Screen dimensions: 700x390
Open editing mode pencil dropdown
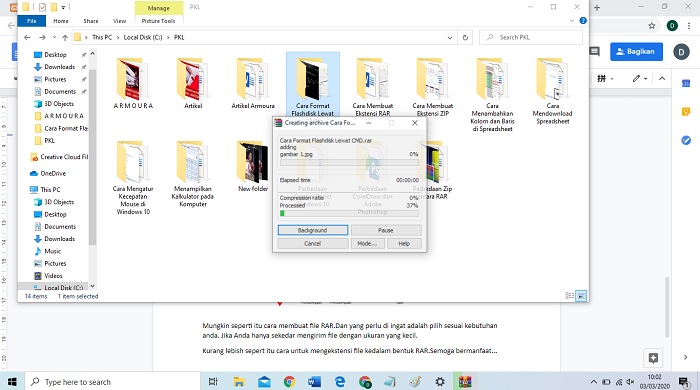[639, 79]
